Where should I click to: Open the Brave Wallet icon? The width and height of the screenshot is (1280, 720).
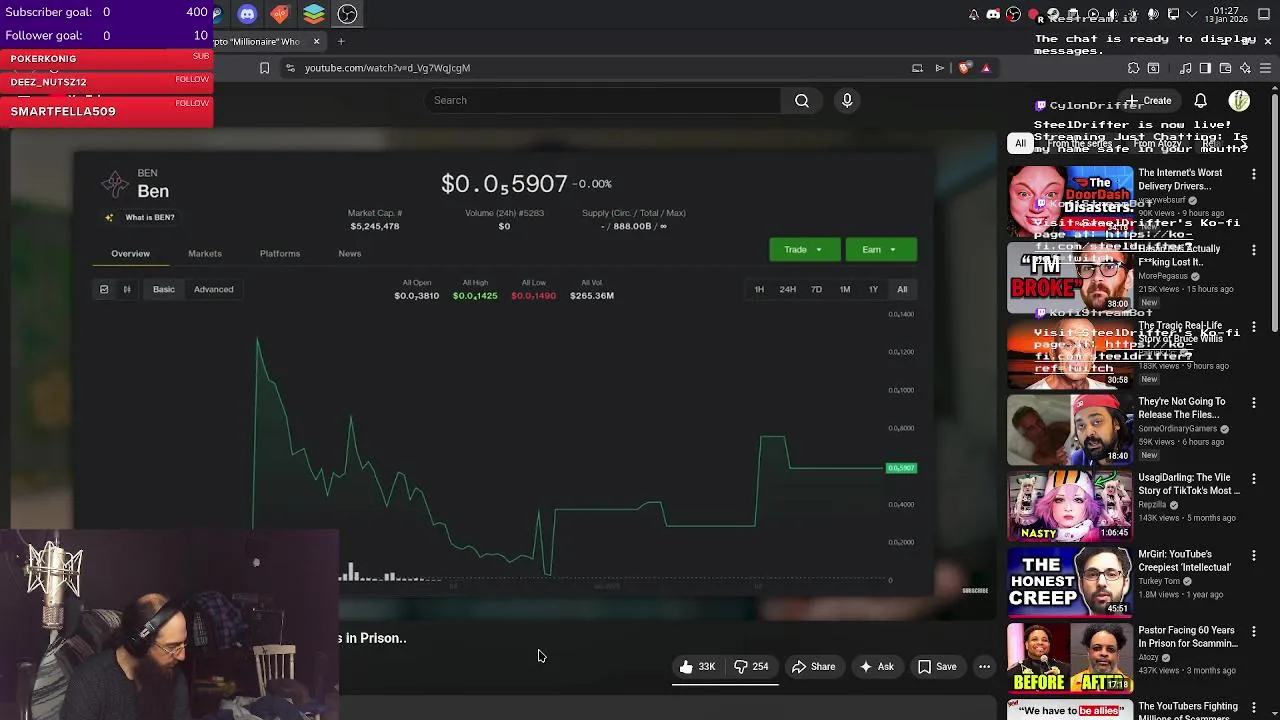pos(1225,68)
